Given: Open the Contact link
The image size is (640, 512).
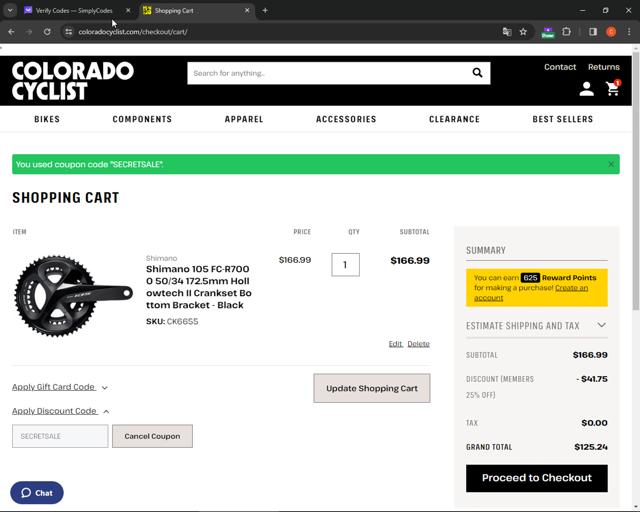Looking at the screenshot, I should point(560,67).
